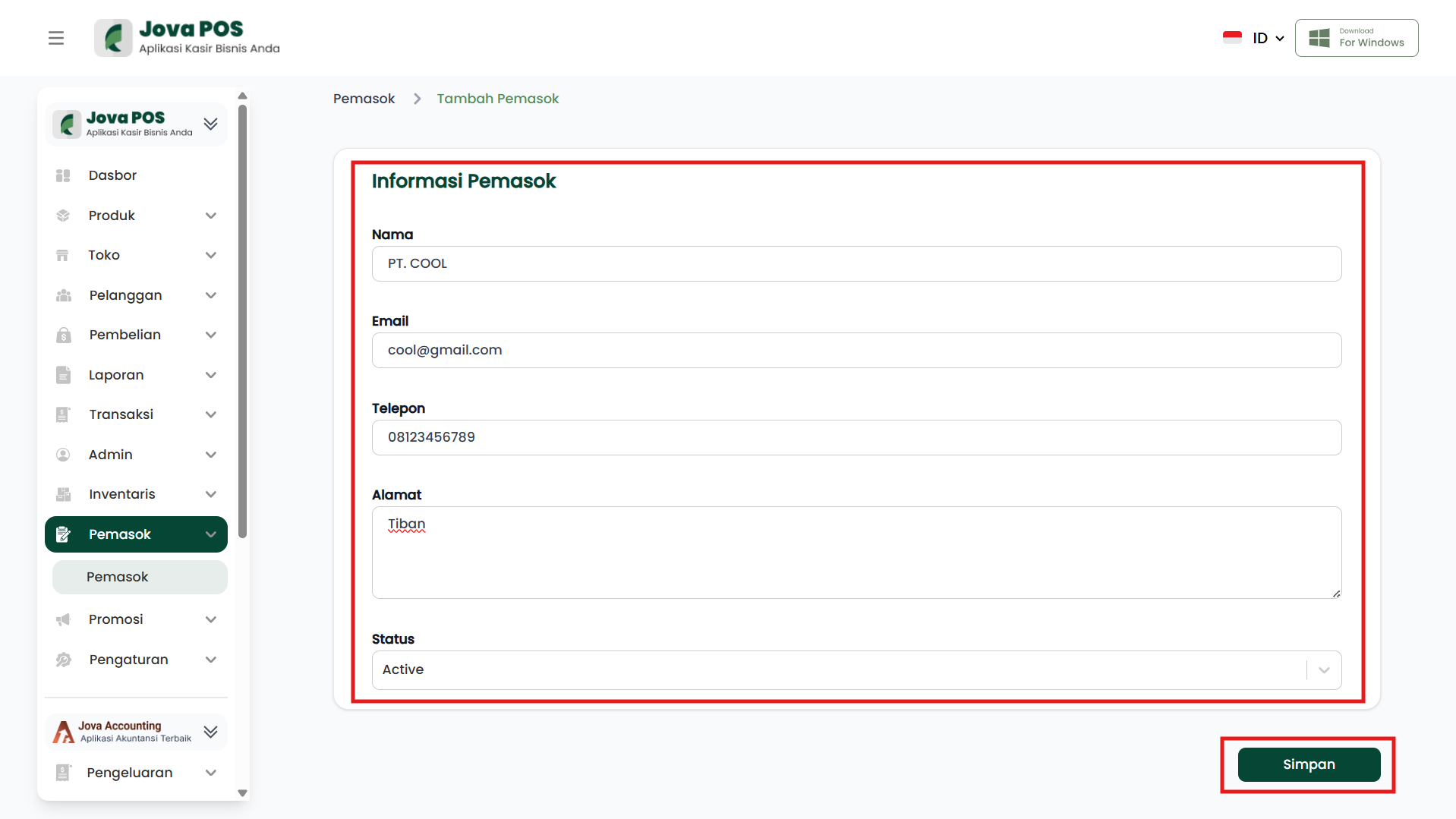This screenshot has width=1456, height=819.
Task: Collapse the Jova POS sidebar section
Action: [210, 124]
